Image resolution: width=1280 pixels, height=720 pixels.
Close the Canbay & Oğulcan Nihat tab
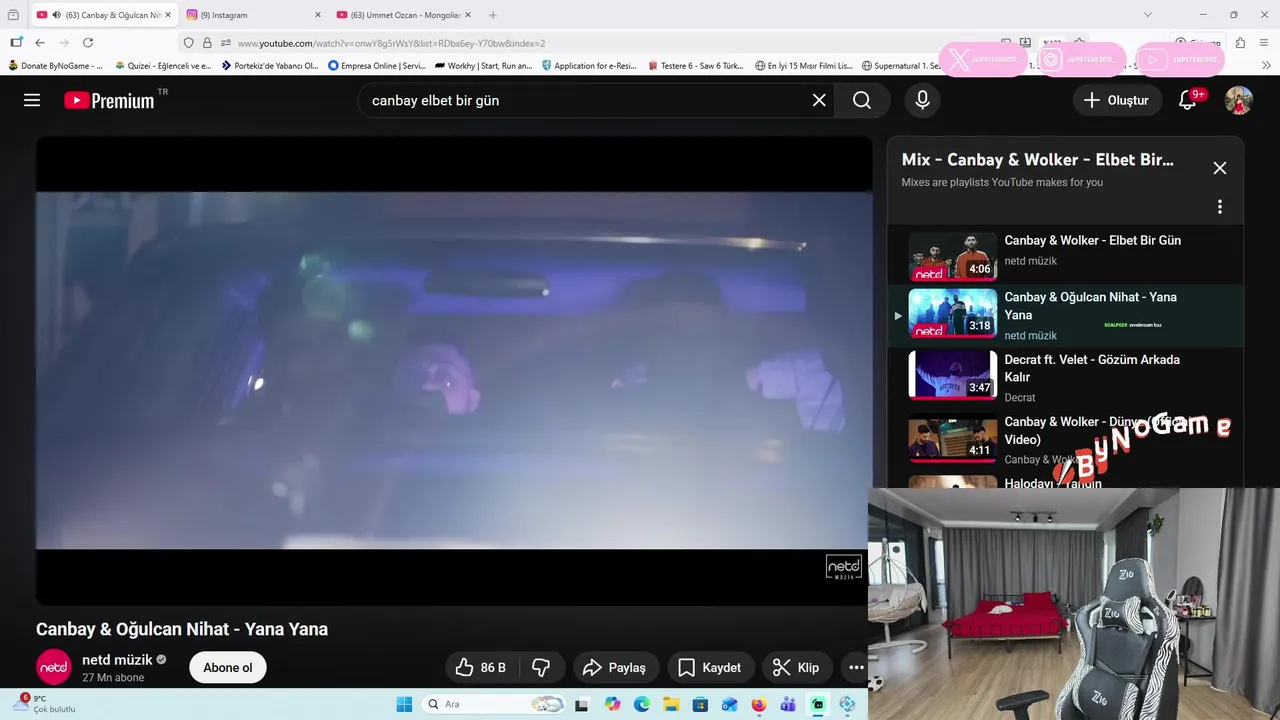pyautogui.click(x=168, y=15)
